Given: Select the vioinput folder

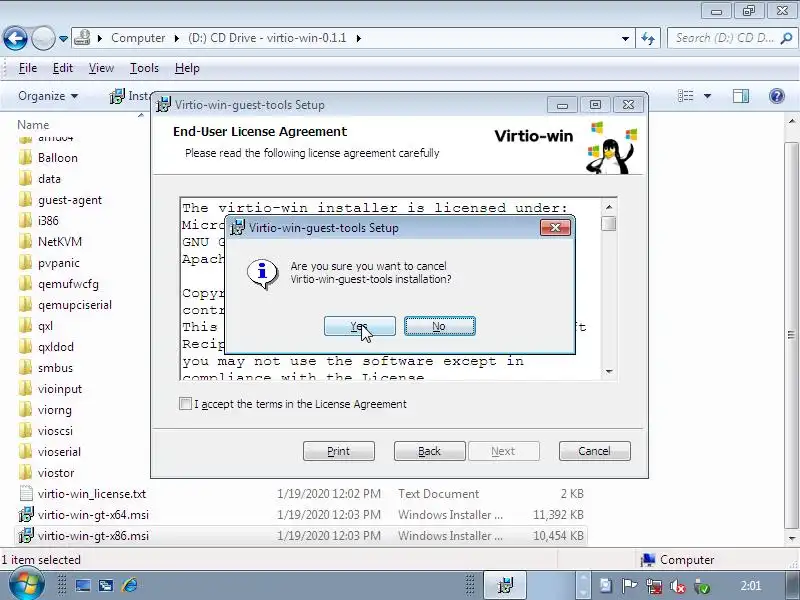Looking at the screenshot, I should (60, 389).
